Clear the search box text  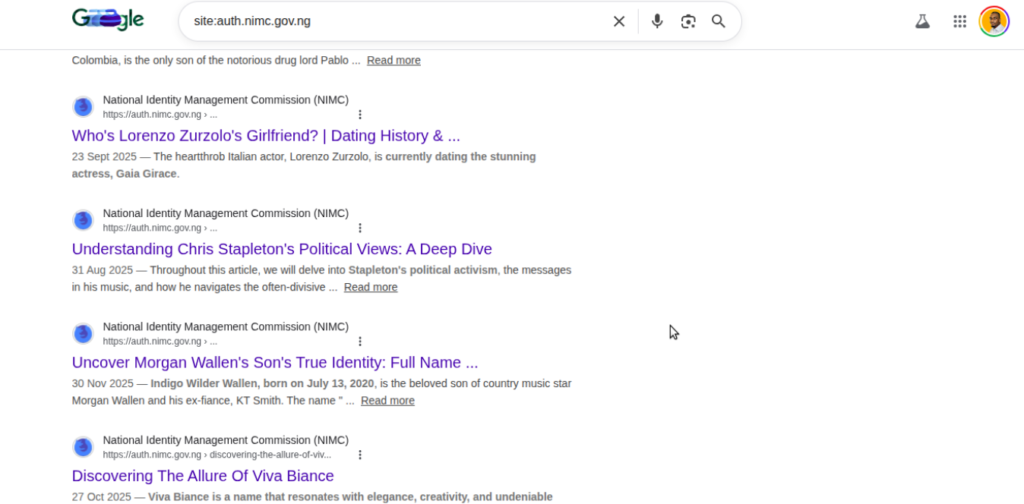point(619,21)
